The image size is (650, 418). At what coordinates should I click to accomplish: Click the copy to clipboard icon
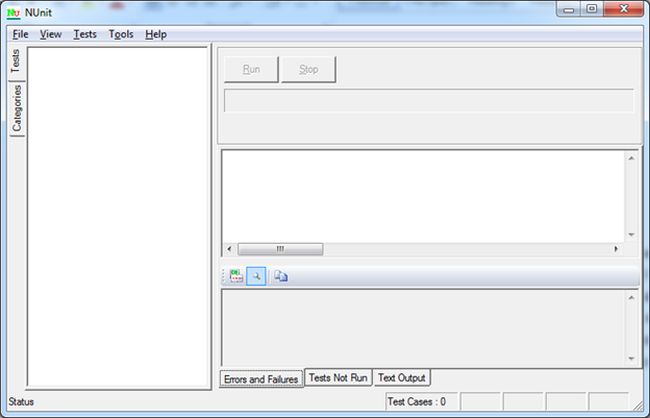click(x=281, y=276)
